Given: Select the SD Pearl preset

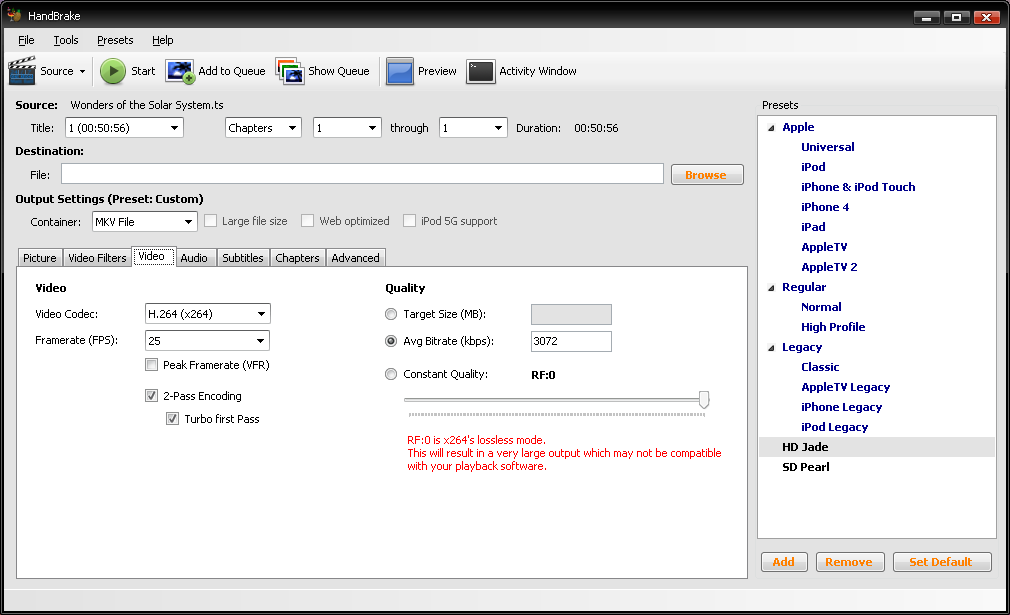Looking at the screenshot, I should tap(805, 467).
